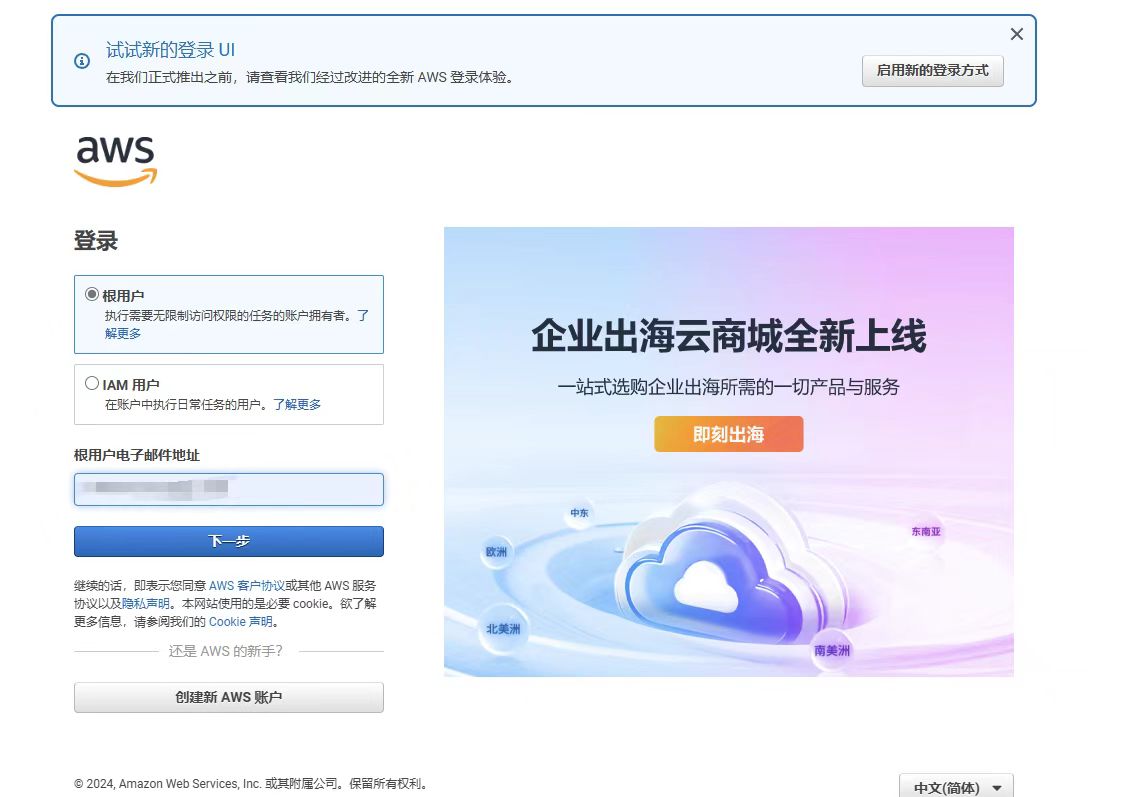Click the 南美洲 bubble in promo image
The height and width of the screenshot is (797, 1140).
click(x=832, y=650)
